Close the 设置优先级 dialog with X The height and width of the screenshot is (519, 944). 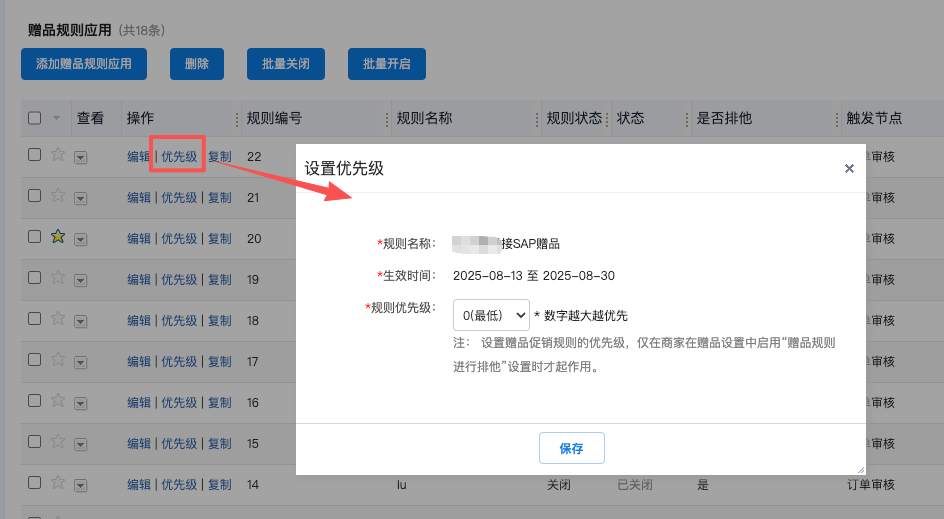(849, 168)
